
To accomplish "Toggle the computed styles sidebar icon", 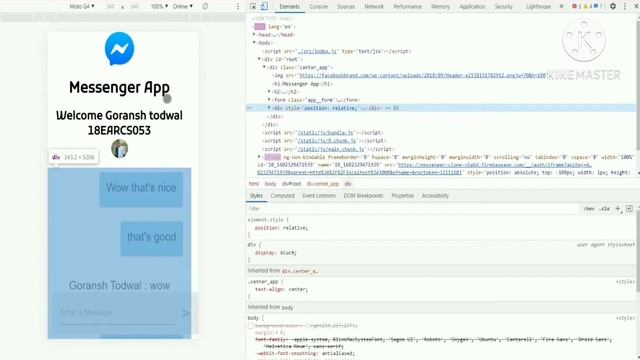I will 629,209.
